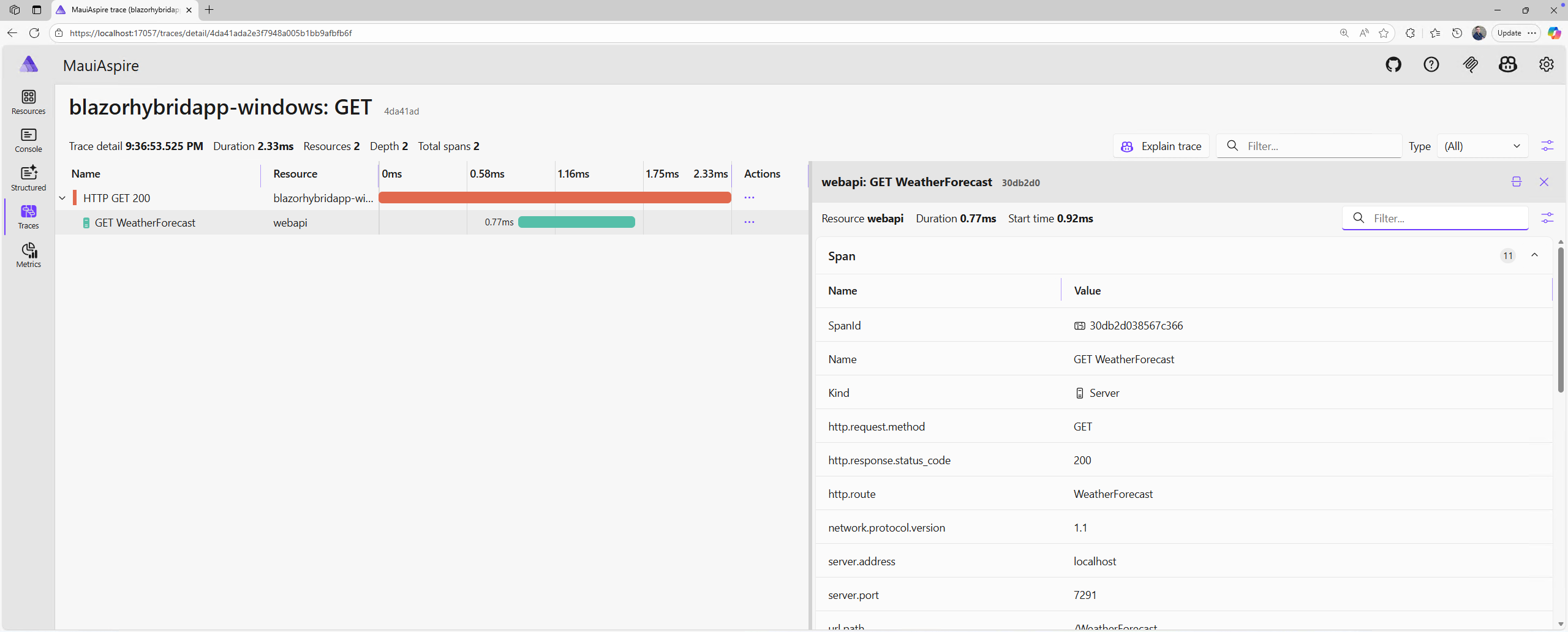The image size is (1568, 632).
Task: Click the server.address value localhost
Action: point(1095,562)
